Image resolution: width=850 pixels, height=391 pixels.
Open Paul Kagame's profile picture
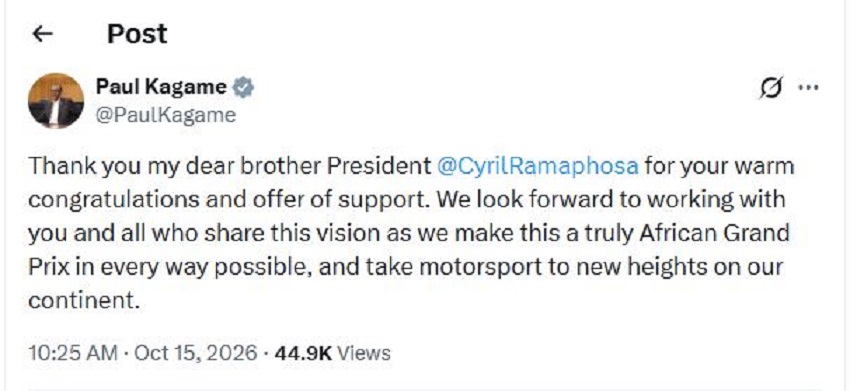coord(56,100)
